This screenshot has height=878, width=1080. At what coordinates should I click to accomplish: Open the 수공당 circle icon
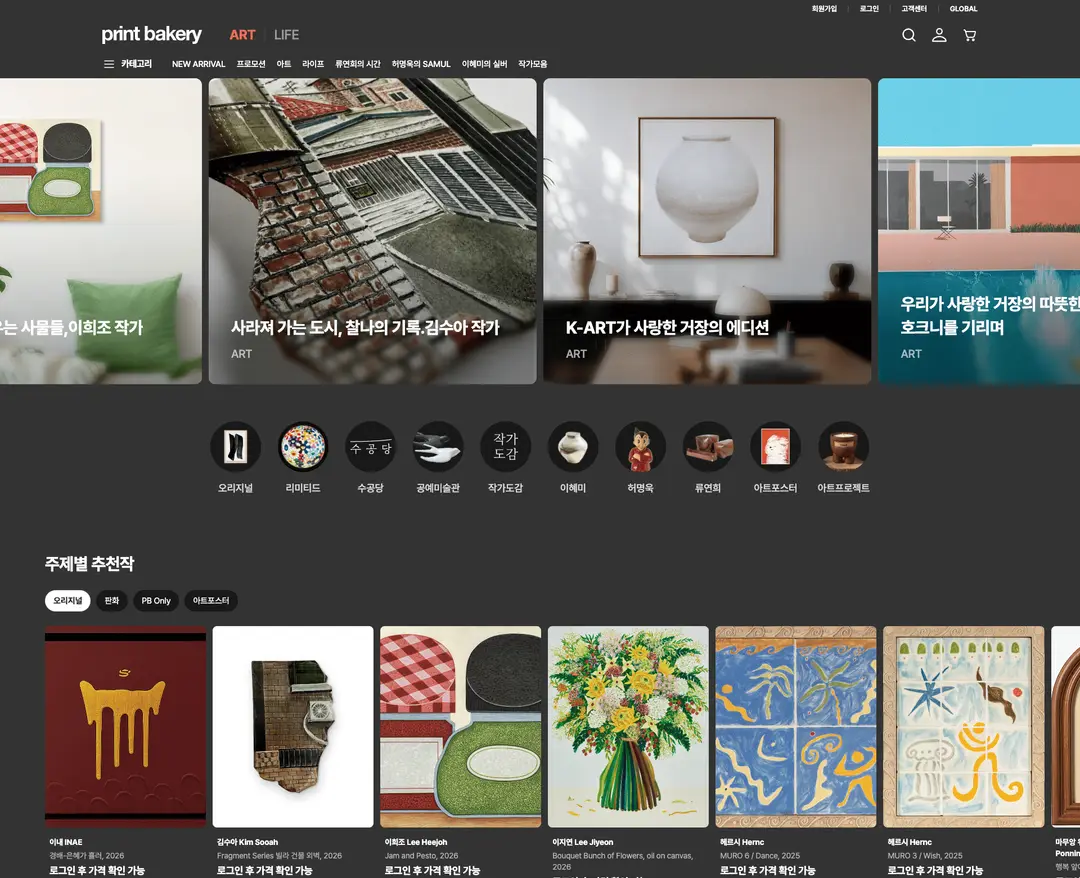pos(371,447)
